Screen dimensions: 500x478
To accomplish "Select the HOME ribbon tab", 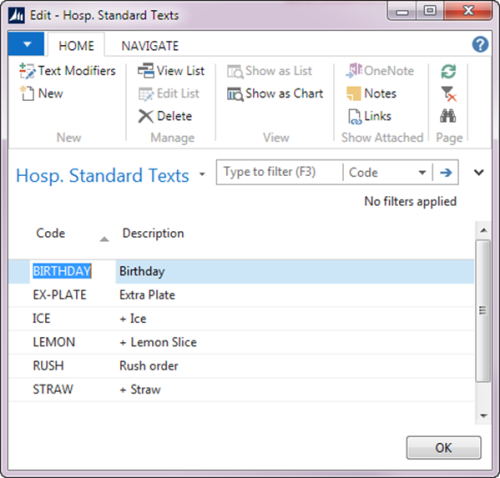I will tap(76, 46).
